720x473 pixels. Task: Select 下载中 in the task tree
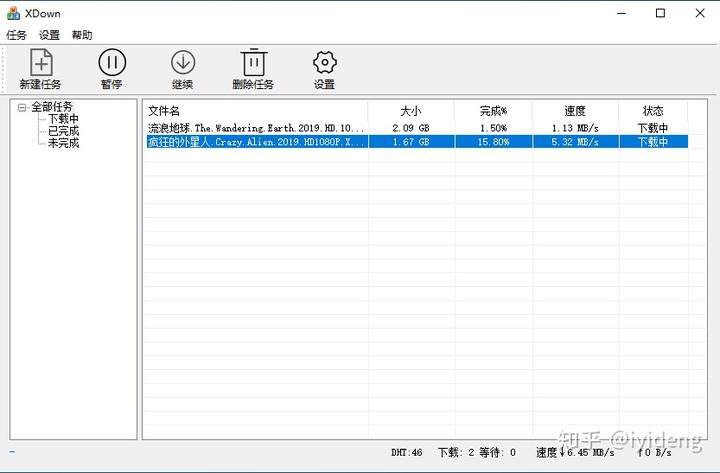click(x=63, y=119)
